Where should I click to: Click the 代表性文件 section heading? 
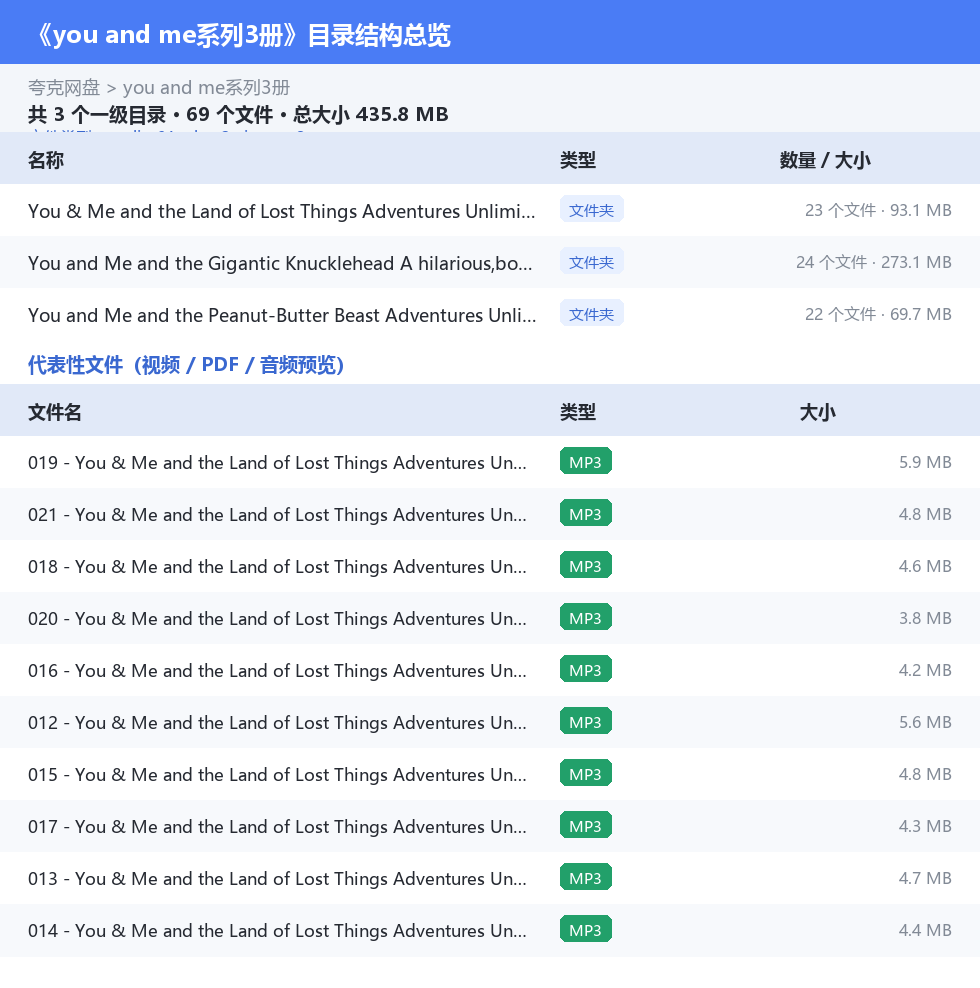tap(186, 365)
